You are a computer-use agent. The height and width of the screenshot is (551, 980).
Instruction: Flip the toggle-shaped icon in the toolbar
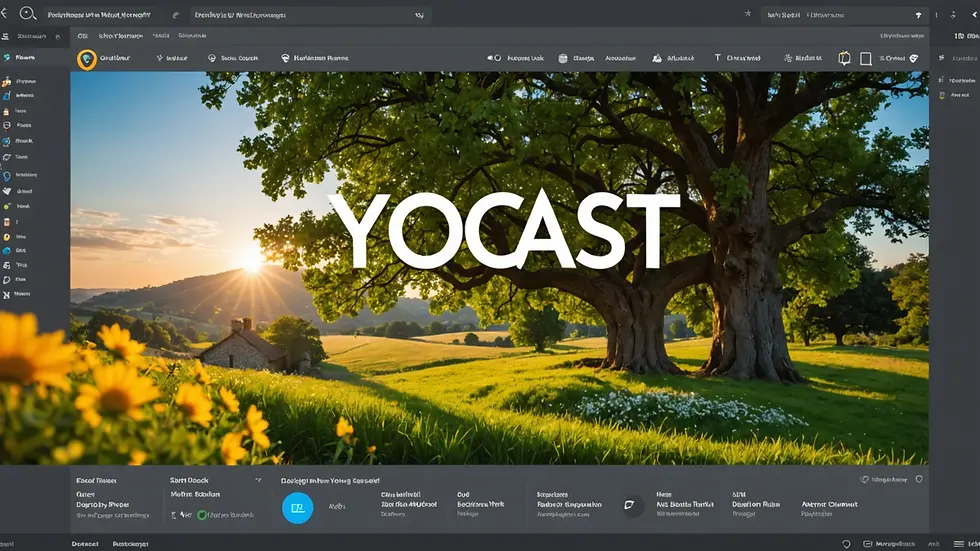pyautogui.click(x=494, y=58)
